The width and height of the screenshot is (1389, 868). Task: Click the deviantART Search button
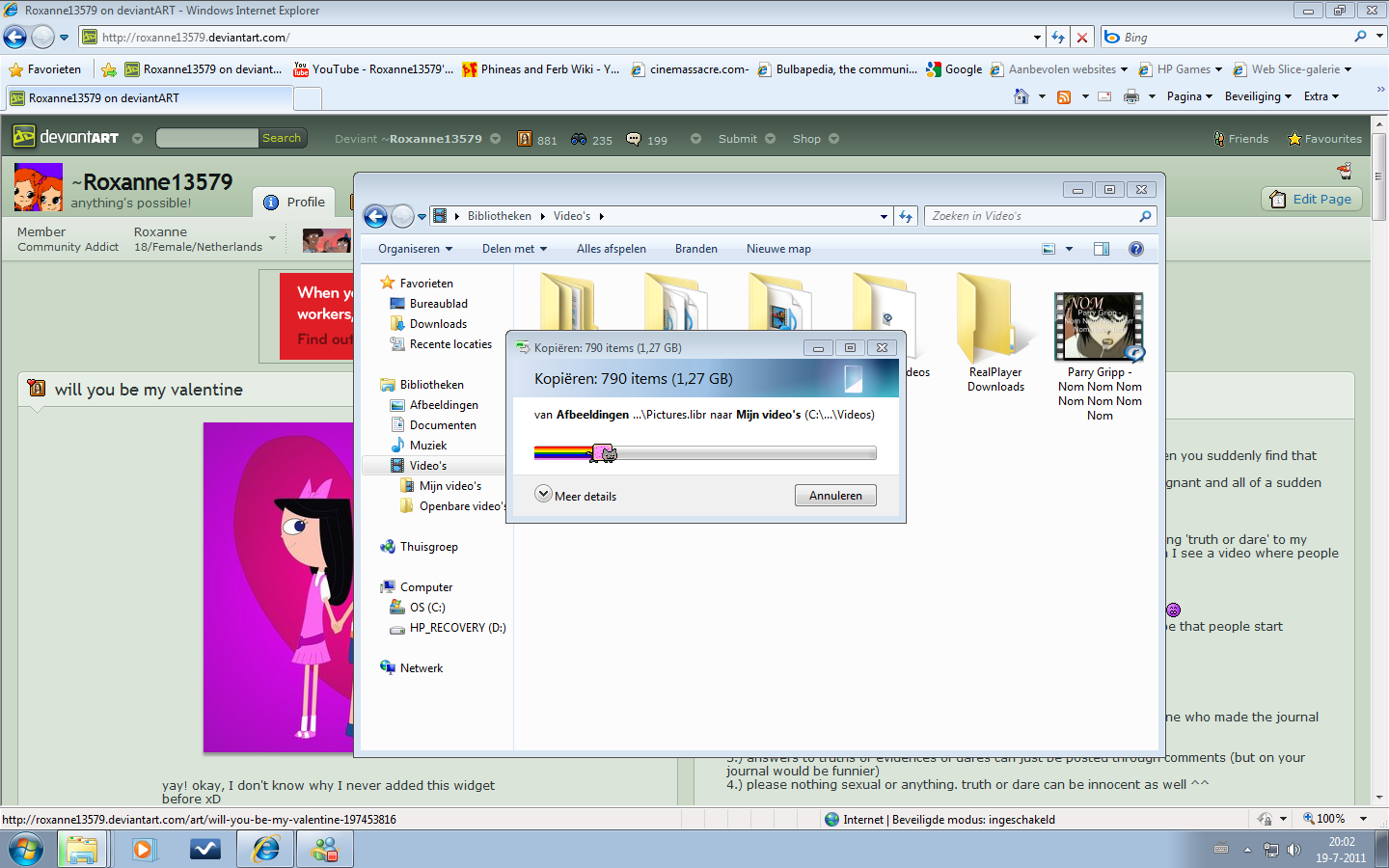point(282,138)
